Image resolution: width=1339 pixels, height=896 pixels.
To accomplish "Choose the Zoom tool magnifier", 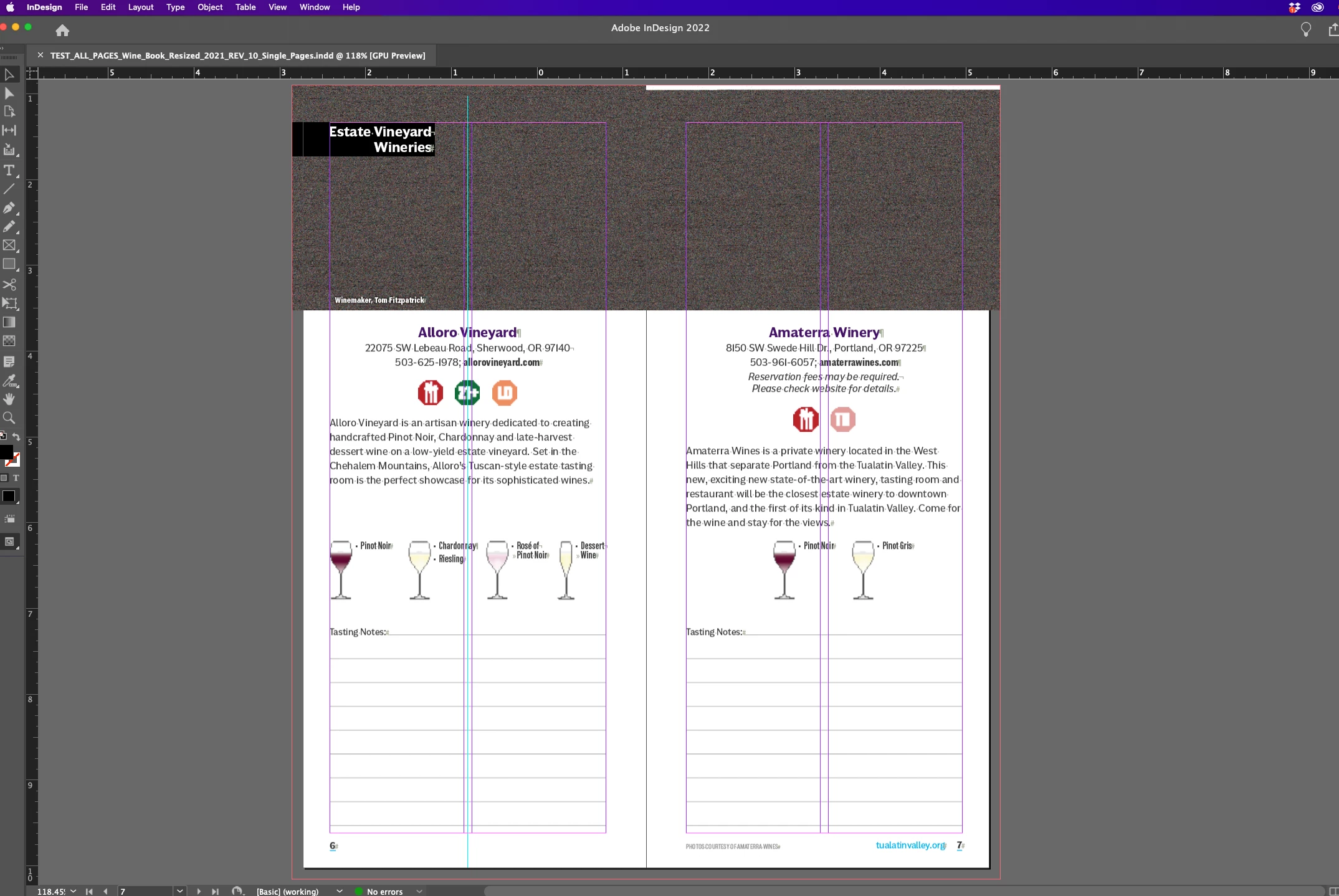I will pyautogui.click(x=9, y=417).
